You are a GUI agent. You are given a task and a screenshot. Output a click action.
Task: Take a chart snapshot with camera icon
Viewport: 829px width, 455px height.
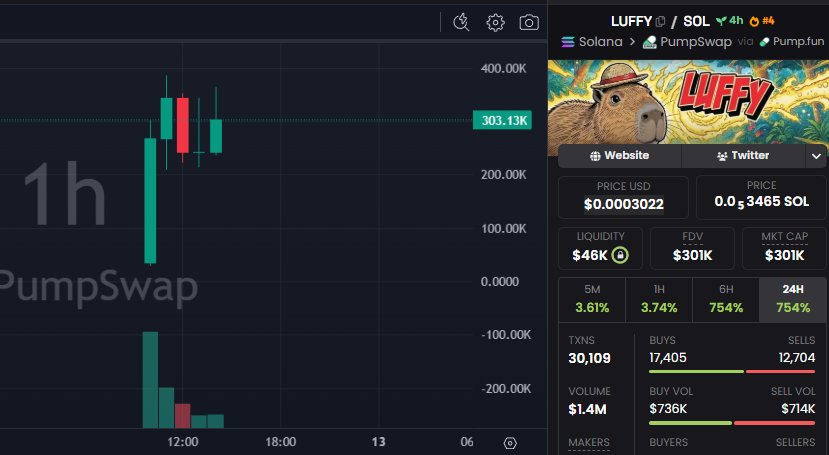pyautogui.click(x=529, y=23)
